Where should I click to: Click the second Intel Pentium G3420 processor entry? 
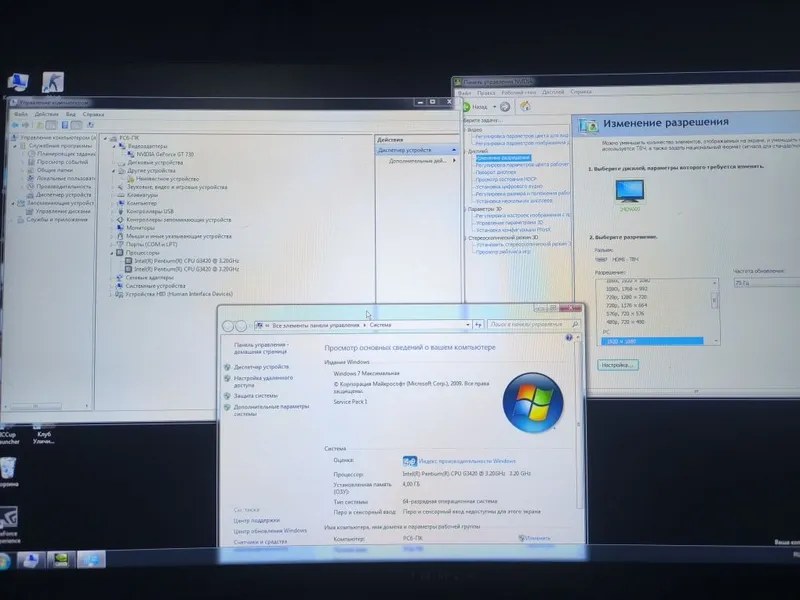182,269
